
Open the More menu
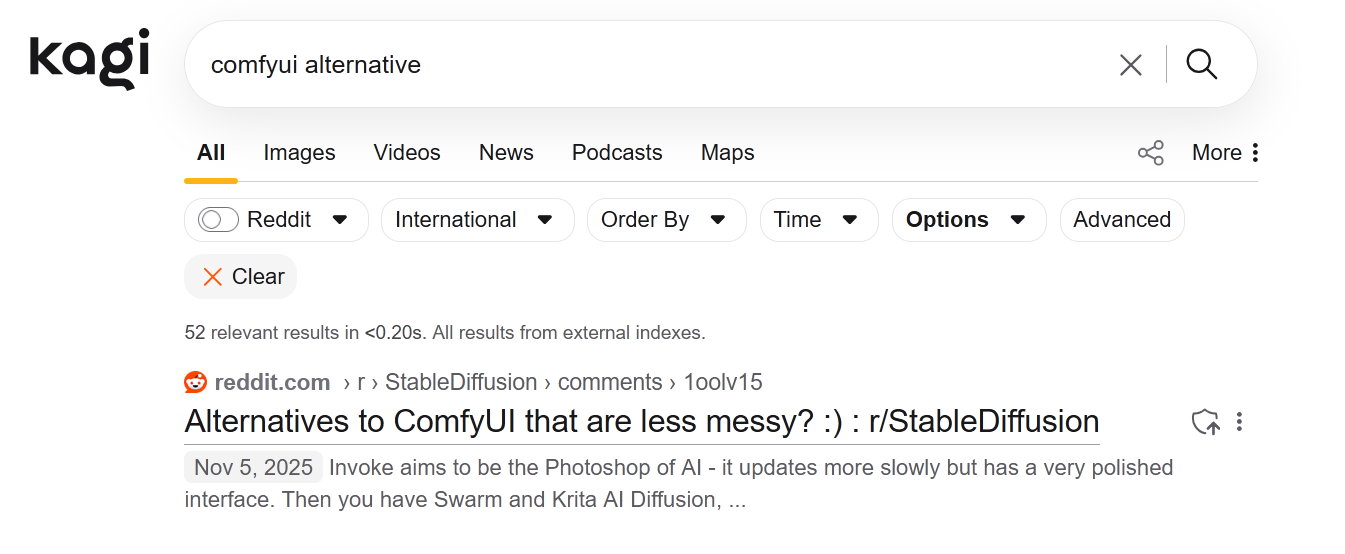point(1225,153)
